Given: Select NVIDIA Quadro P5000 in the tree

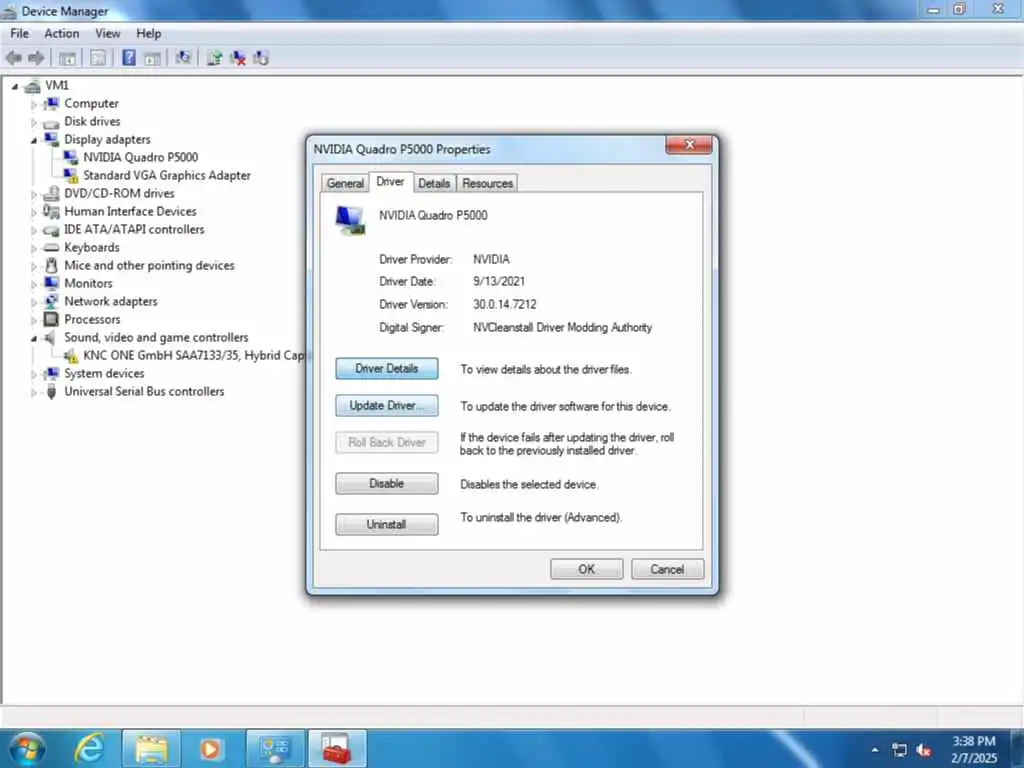Looking at the screenshot, I should 140,157.
